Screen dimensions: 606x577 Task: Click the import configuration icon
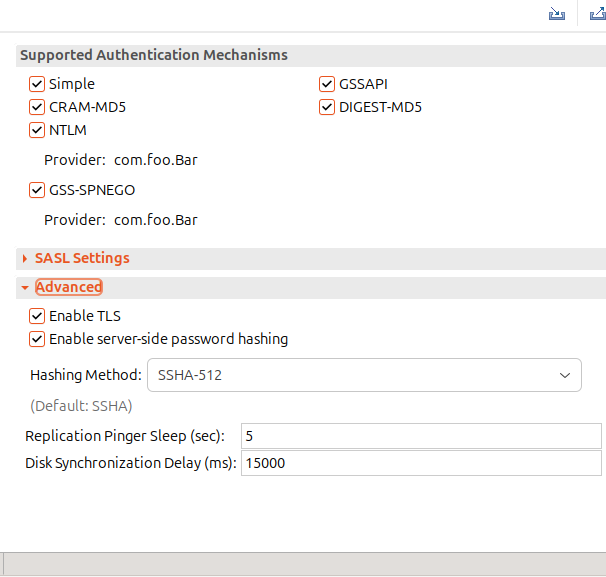(x=557, y=14)
